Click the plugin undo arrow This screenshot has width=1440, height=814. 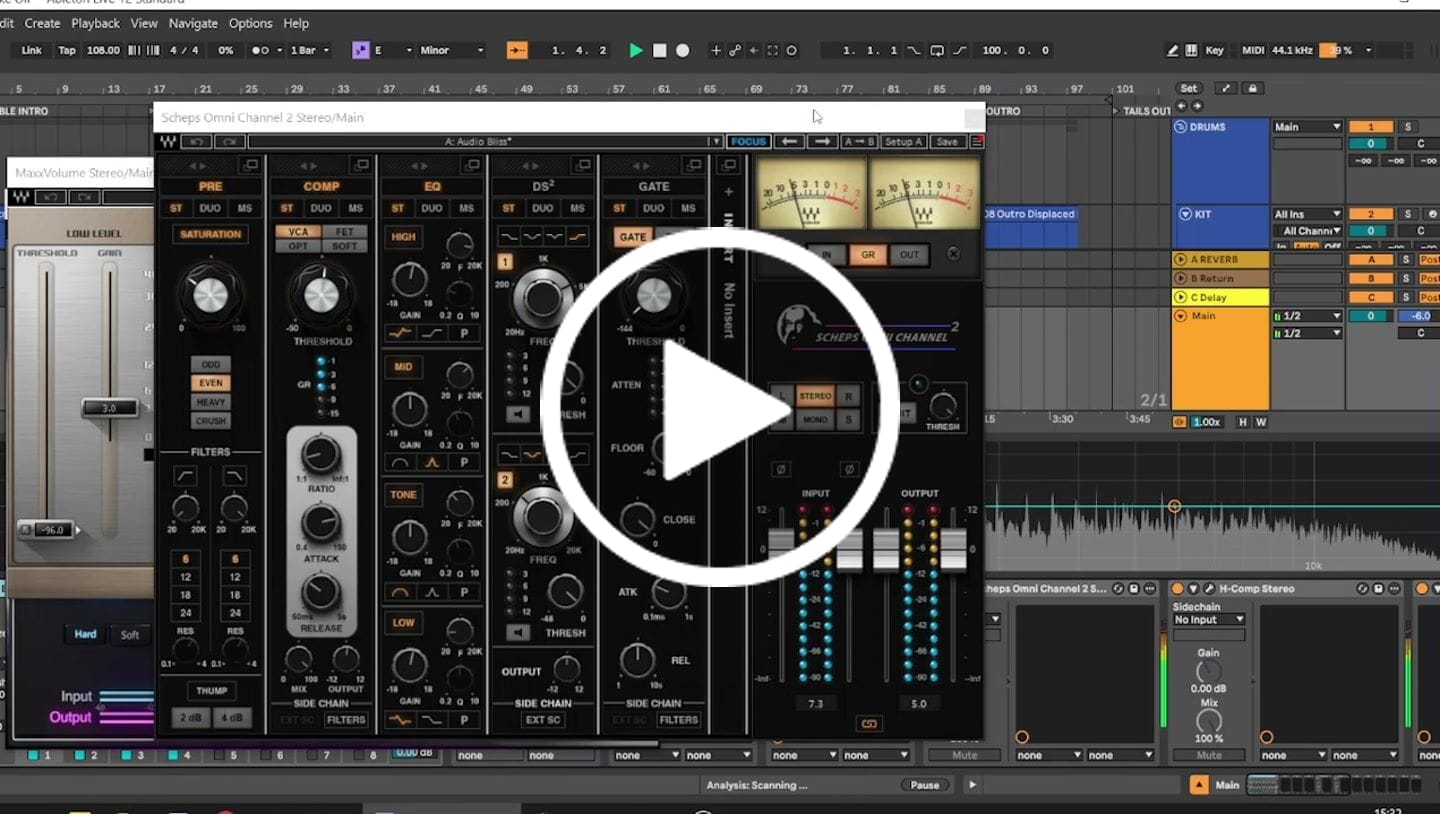point(198,142)
